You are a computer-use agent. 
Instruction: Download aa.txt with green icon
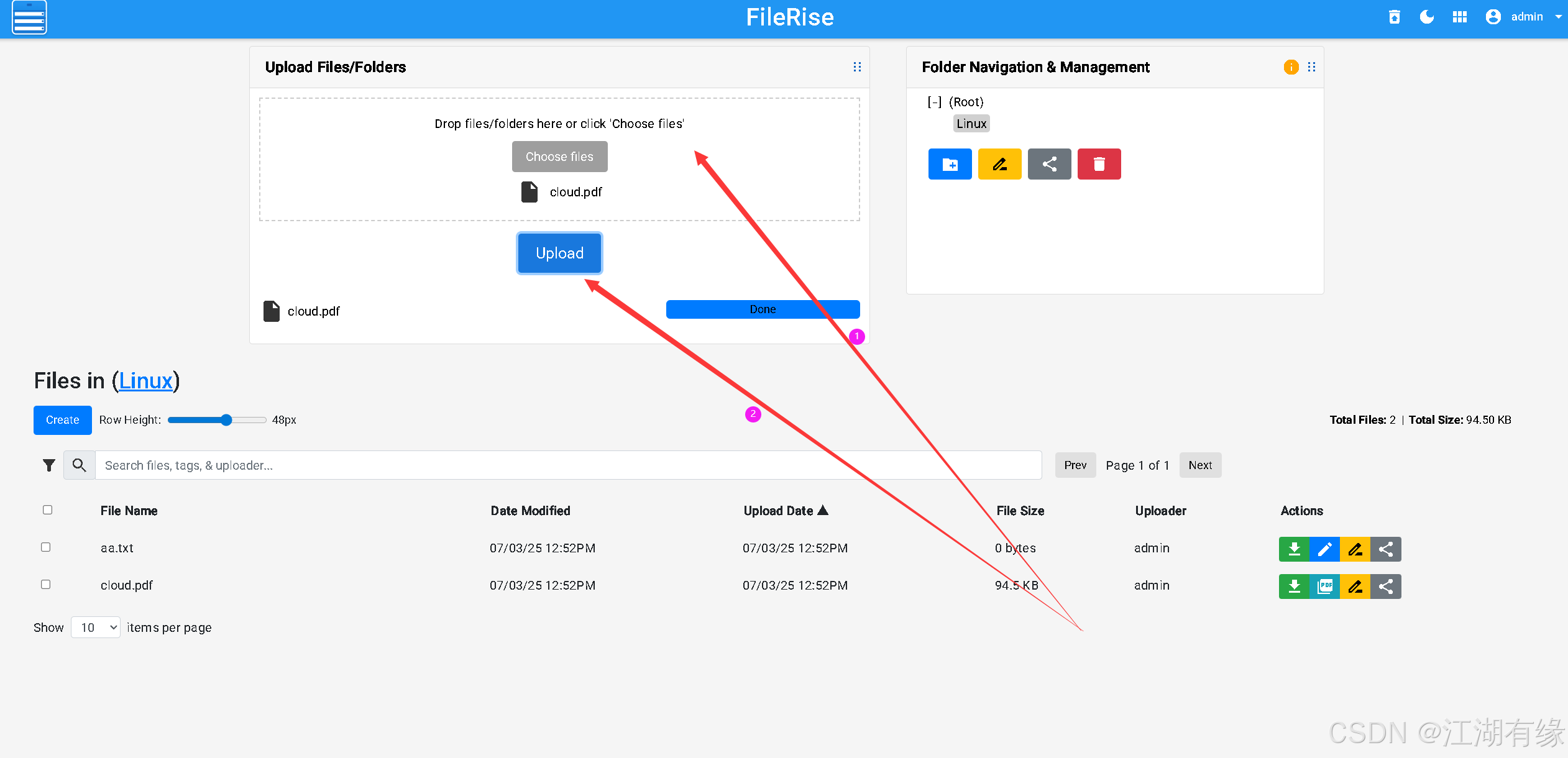tap(1294, 549)
